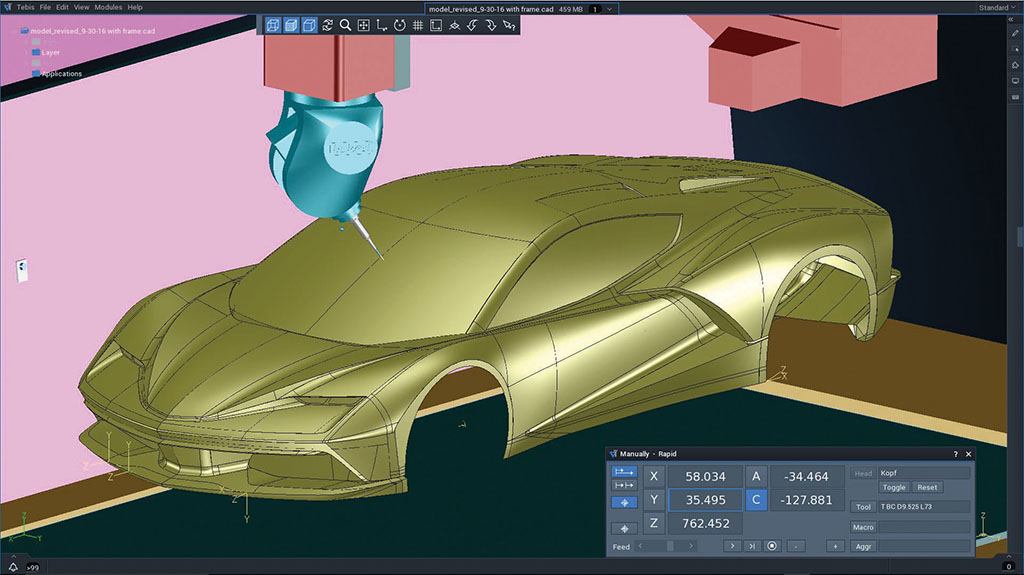Open the File menu
This screenshot has width=1024, height=575.
45,7
